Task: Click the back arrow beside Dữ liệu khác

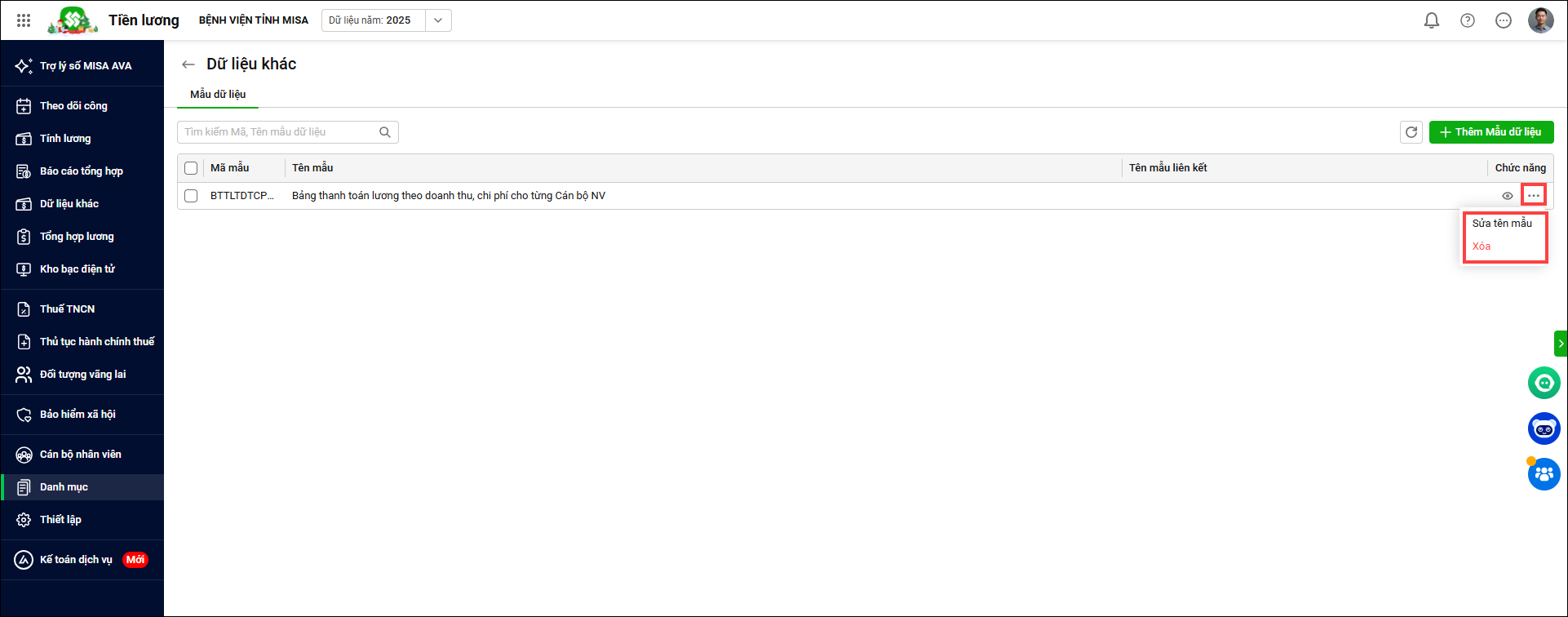Action: point(188,64)
